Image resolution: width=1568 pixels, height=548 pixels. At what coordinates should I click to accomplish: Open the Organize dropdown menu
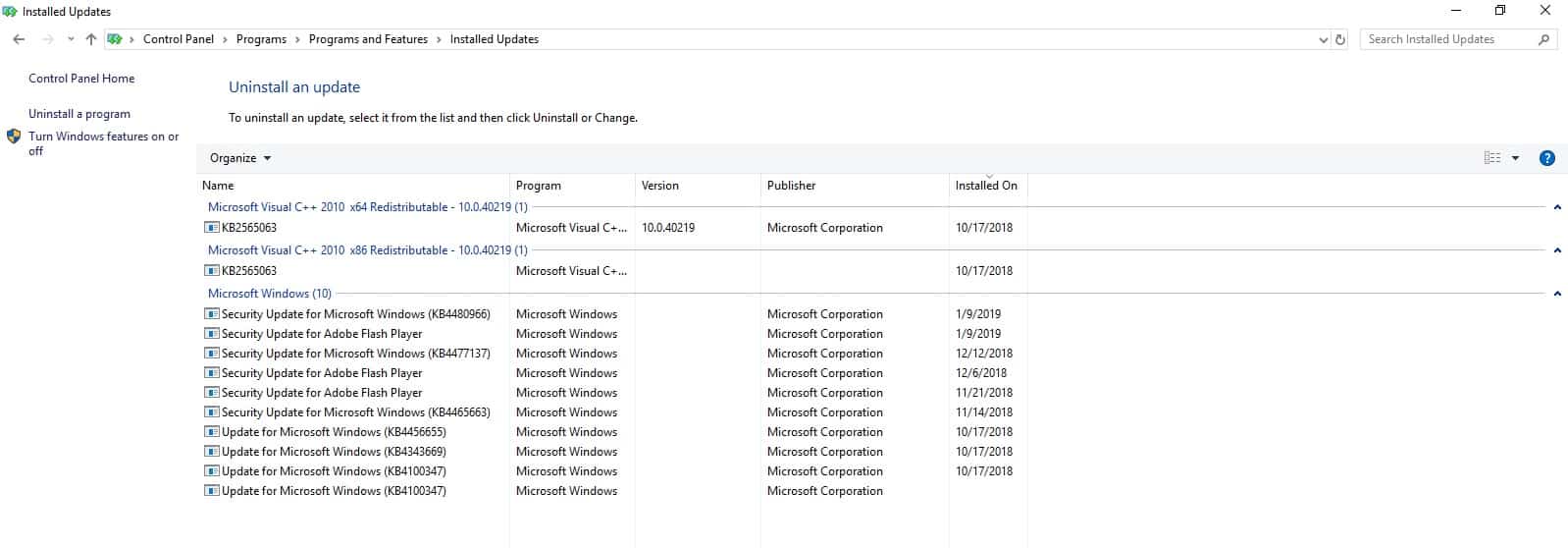tap(240, 158)
